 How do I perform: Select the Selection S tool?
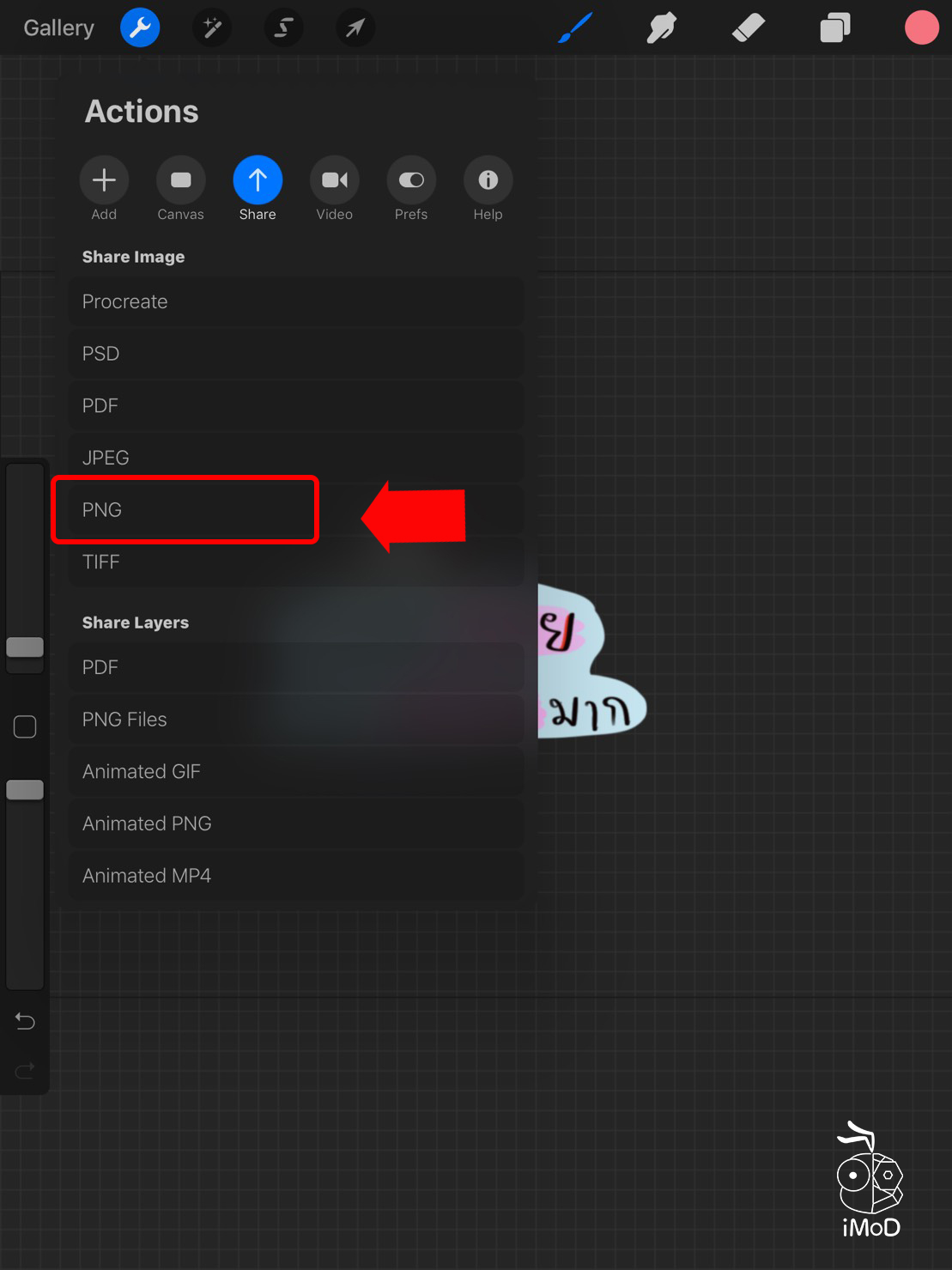pos(283,28)
